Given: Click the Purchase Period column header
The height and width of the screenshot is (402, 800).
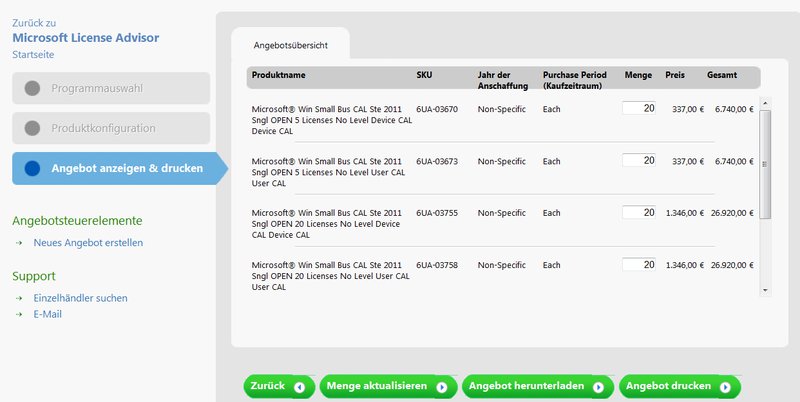Looking at the screenshot, I should pyautogui.click(x=574, y=80).
